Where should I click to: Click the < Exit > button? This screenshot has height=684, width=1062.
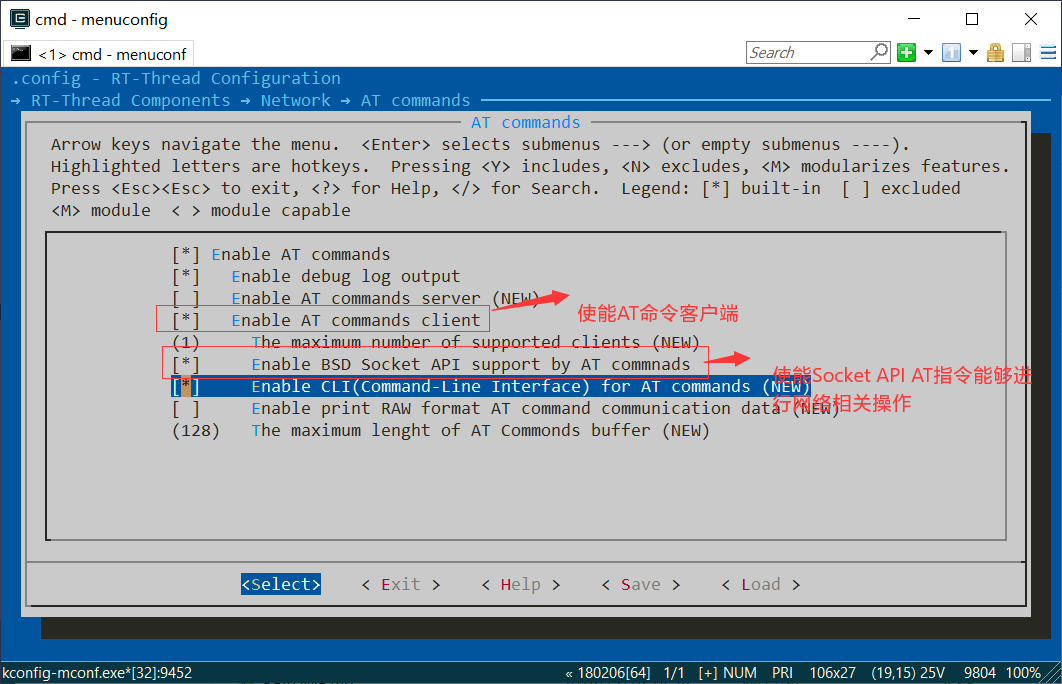coord(401,584)
